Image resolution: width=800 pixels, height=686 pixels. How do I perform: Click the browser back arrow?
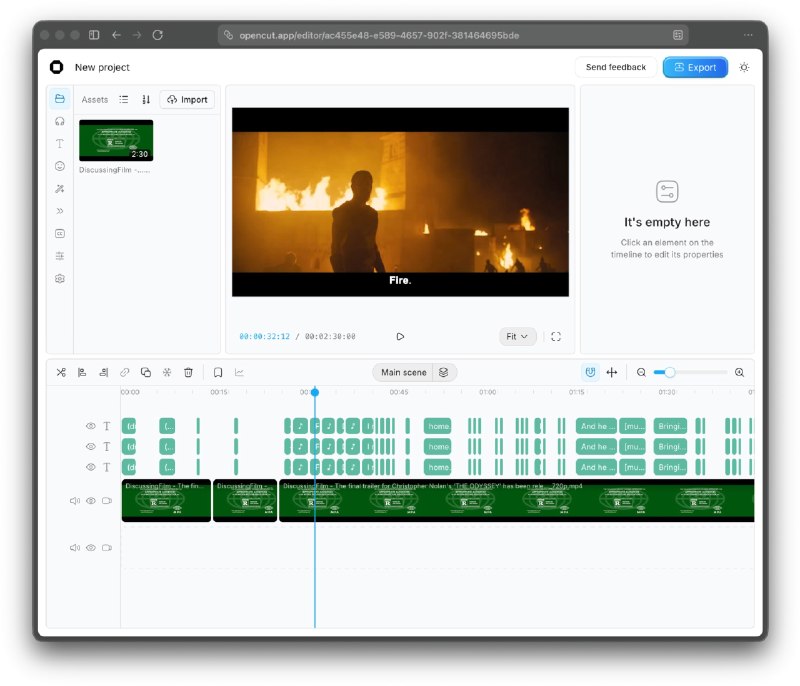pos(116,35)
